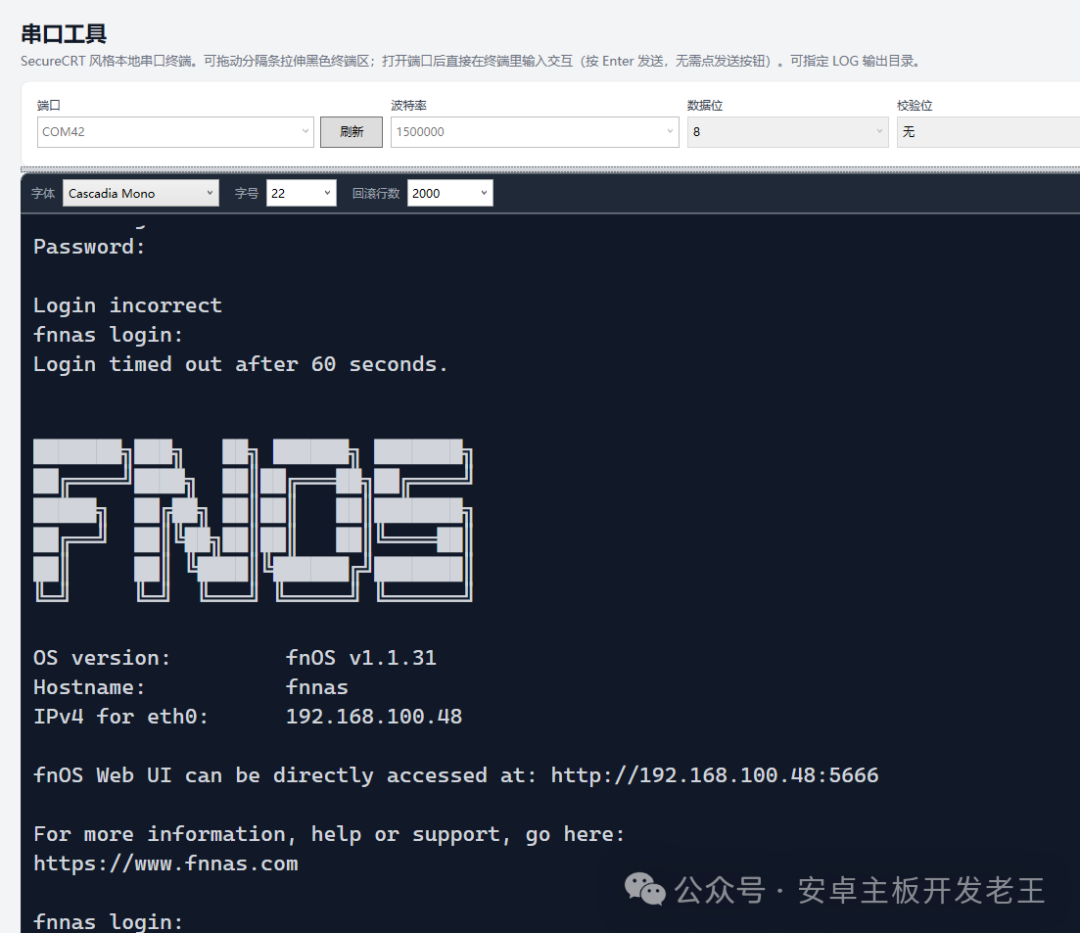The width and height of the screenshot is (1080, 933).
Task: Click the 字号 label in terminal toolbar
Action: tap(247, 193)
